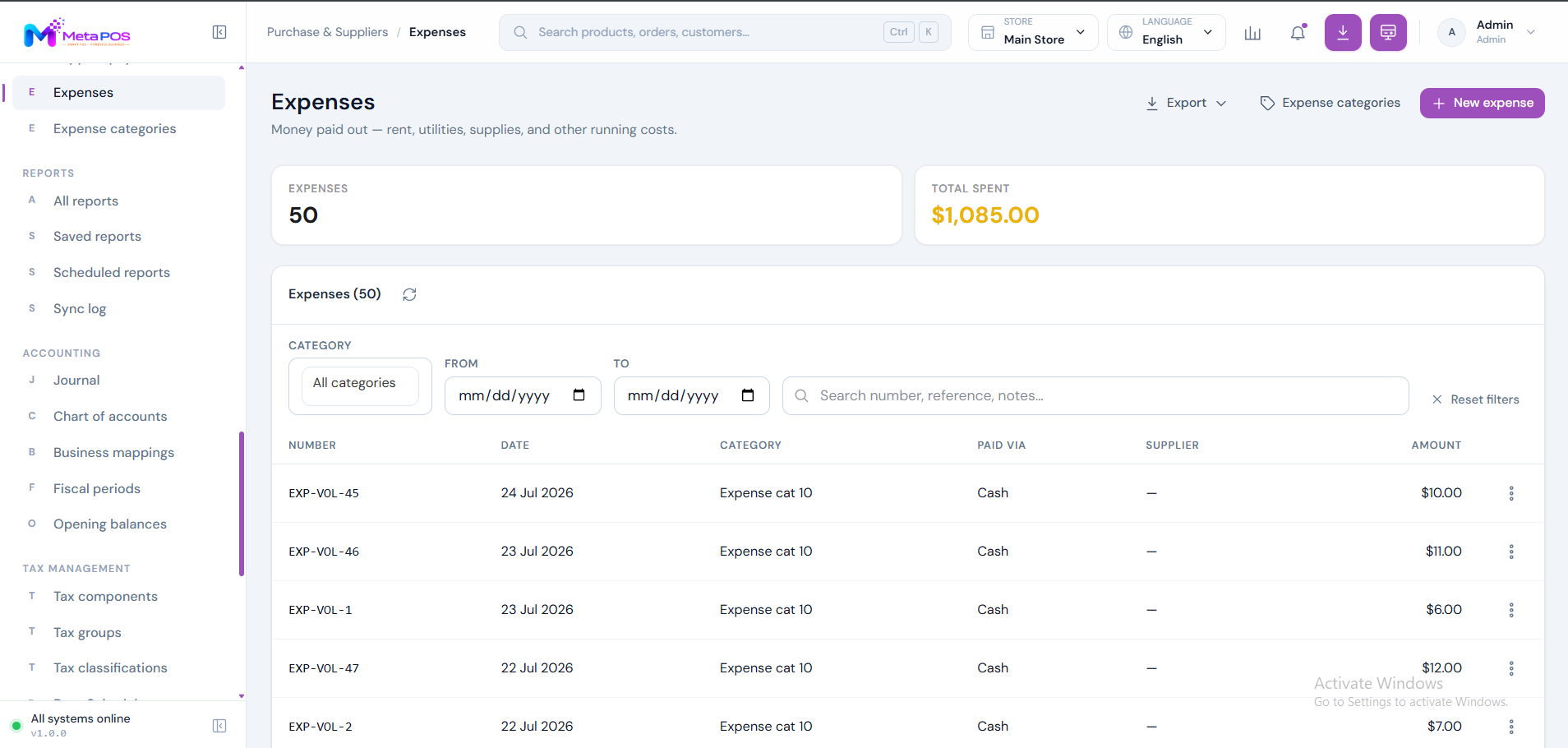Click the All systems online status
This screenshot has height=748, width=1568.
click(x=81, y=718)
